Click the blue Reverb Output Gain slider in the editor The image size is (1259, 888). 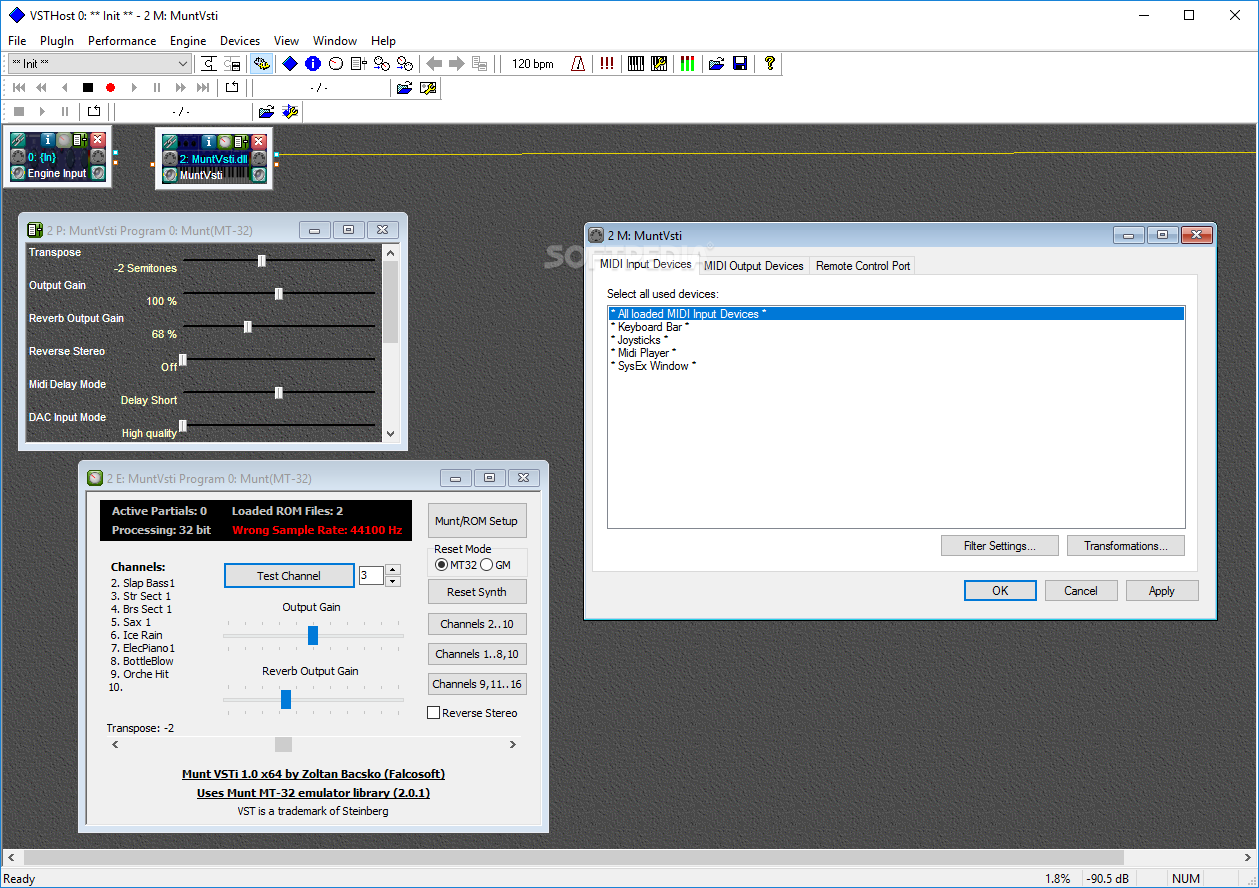[x=286, y=699]
